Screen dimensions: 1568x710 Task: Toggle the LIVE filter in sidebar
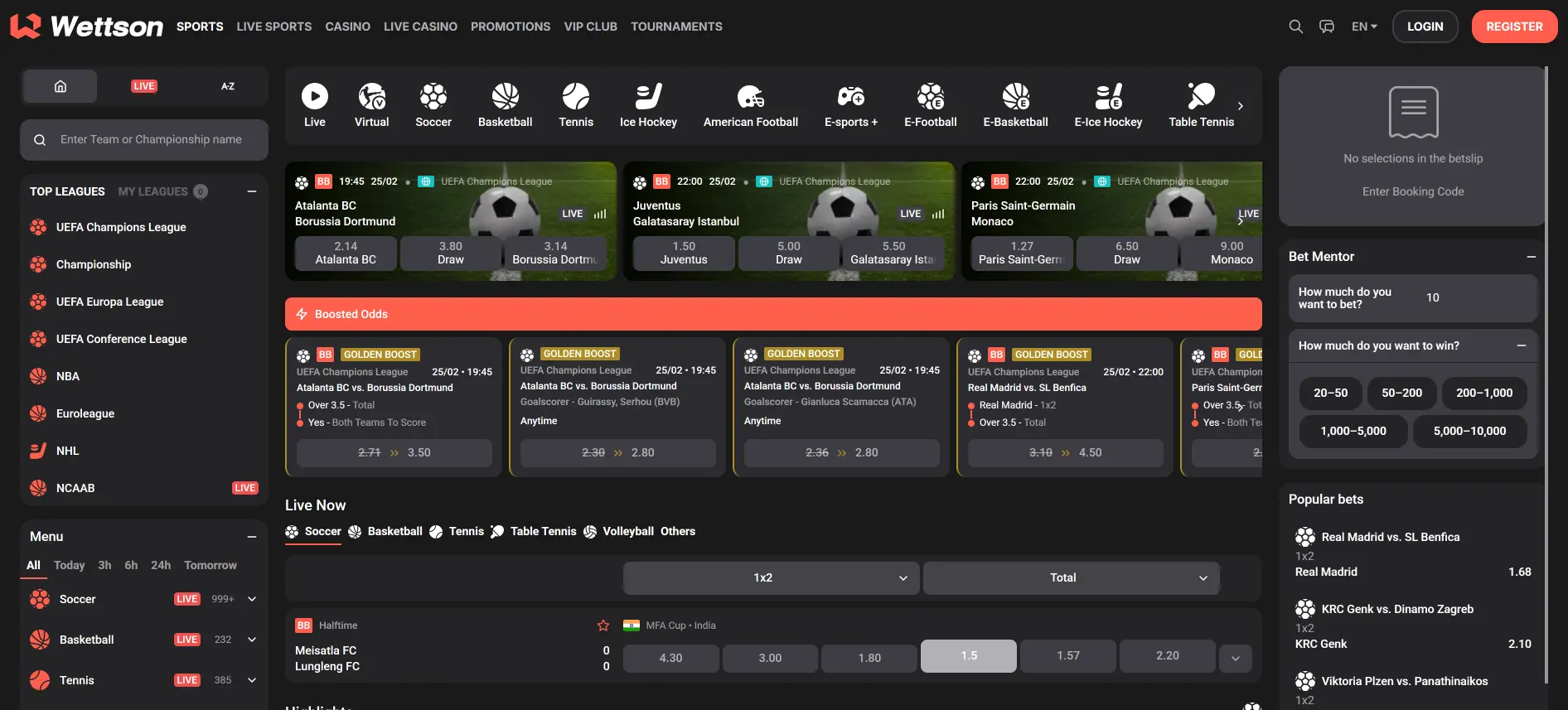[x=144, y=86]
